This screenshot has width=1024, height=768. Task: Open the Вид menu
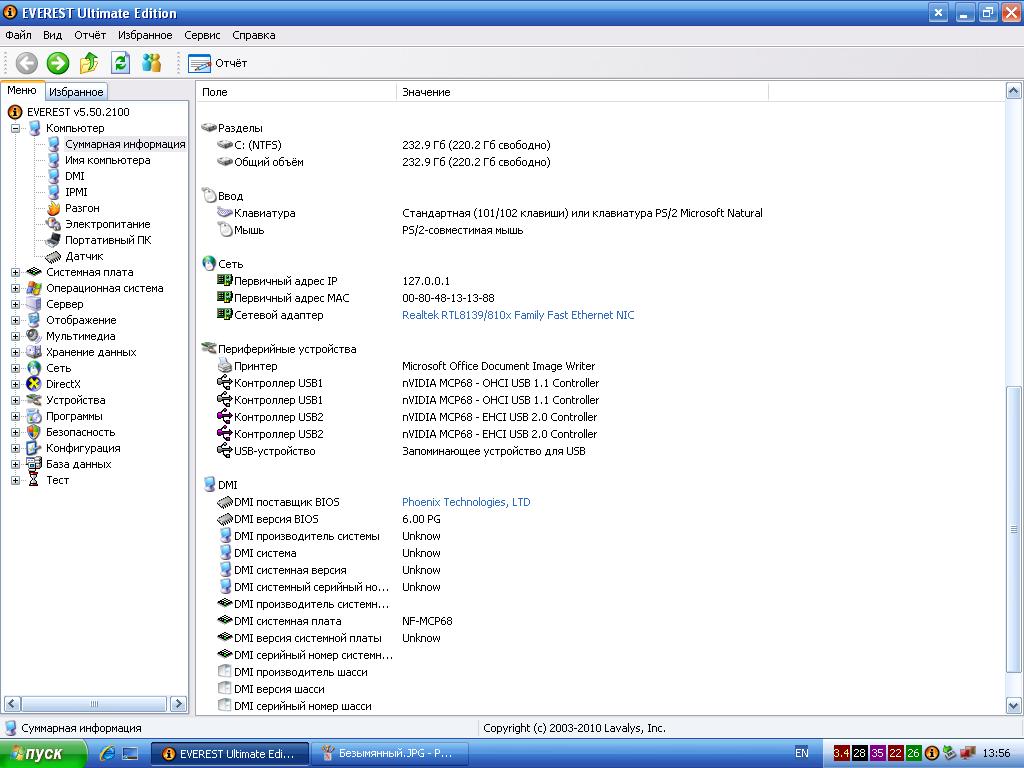[x=52, y=35]
